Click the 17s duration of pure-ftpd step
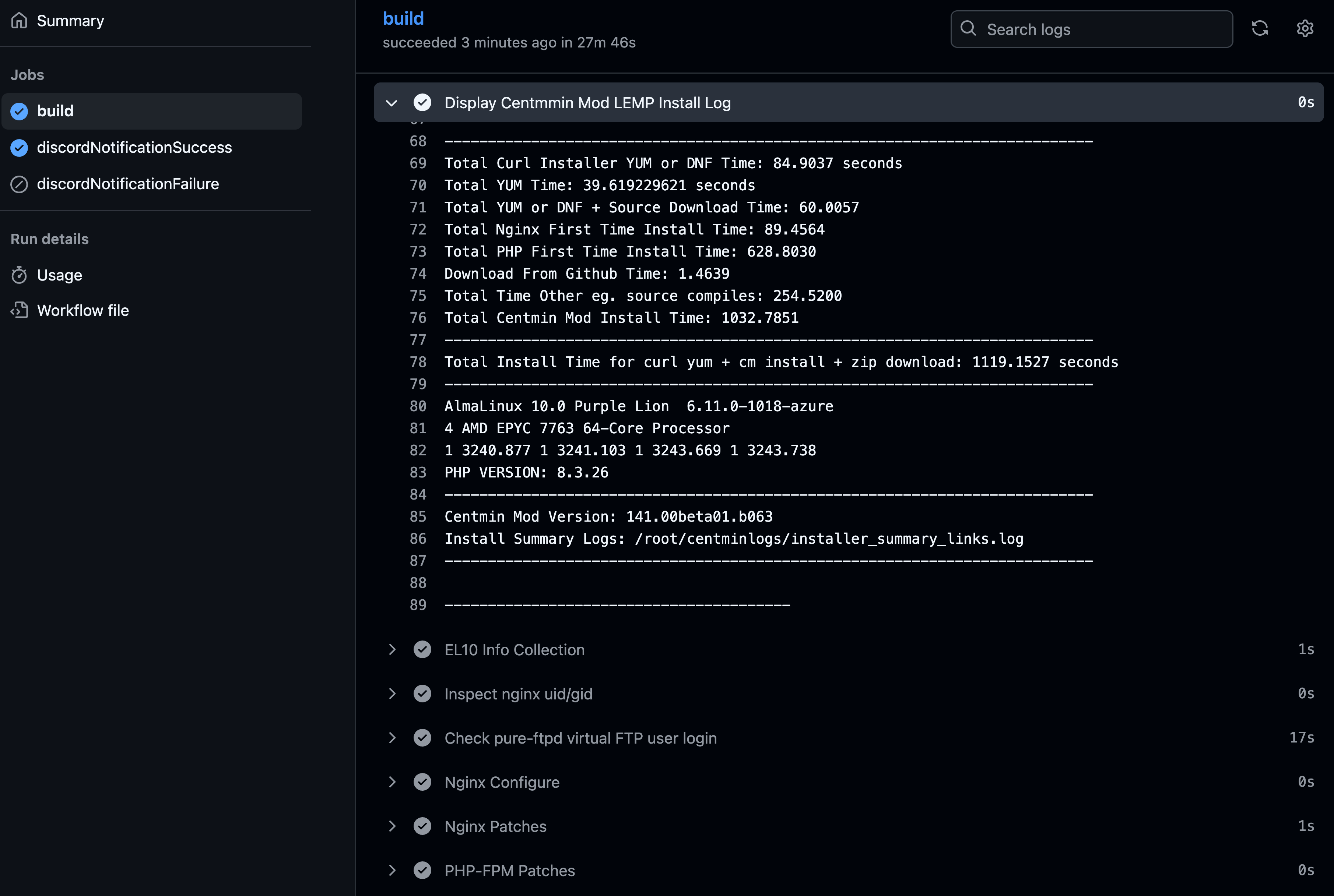The image size is (1334, 896). pyautogui.click(x=1302, y=737)
